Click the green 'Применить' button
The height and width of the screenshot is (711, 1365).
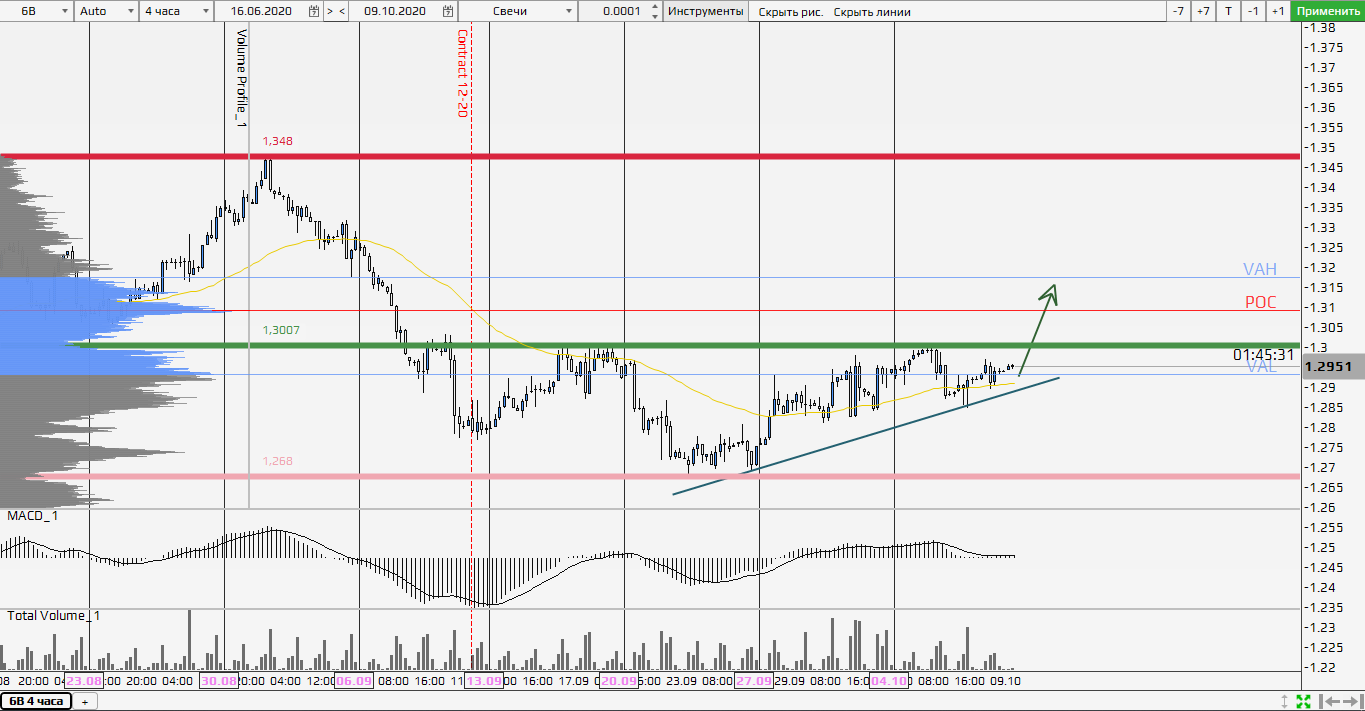click(x=1327, y=11)
